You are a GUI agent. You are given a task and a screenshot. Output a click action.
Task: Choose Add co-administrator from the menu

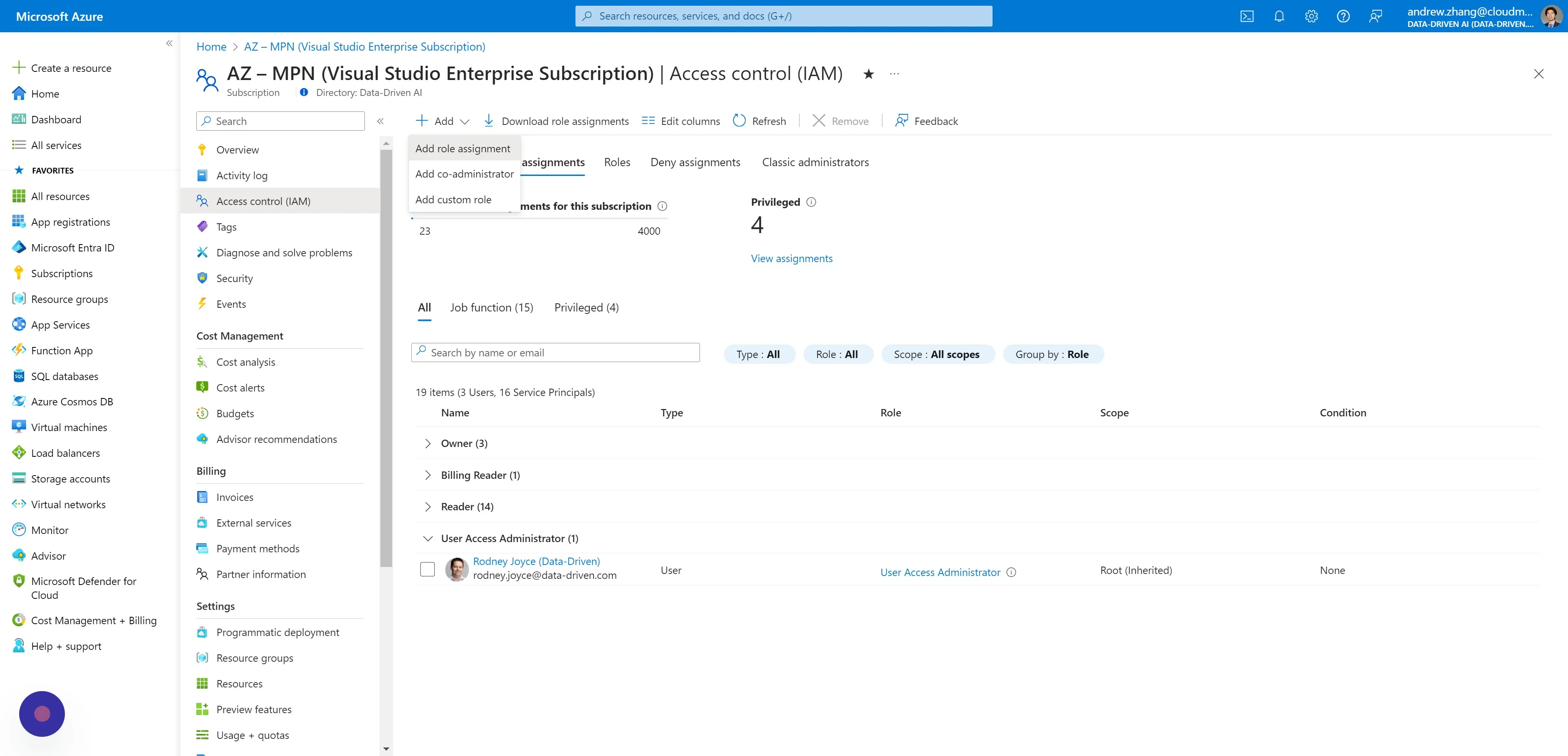(x=464, y=174)
